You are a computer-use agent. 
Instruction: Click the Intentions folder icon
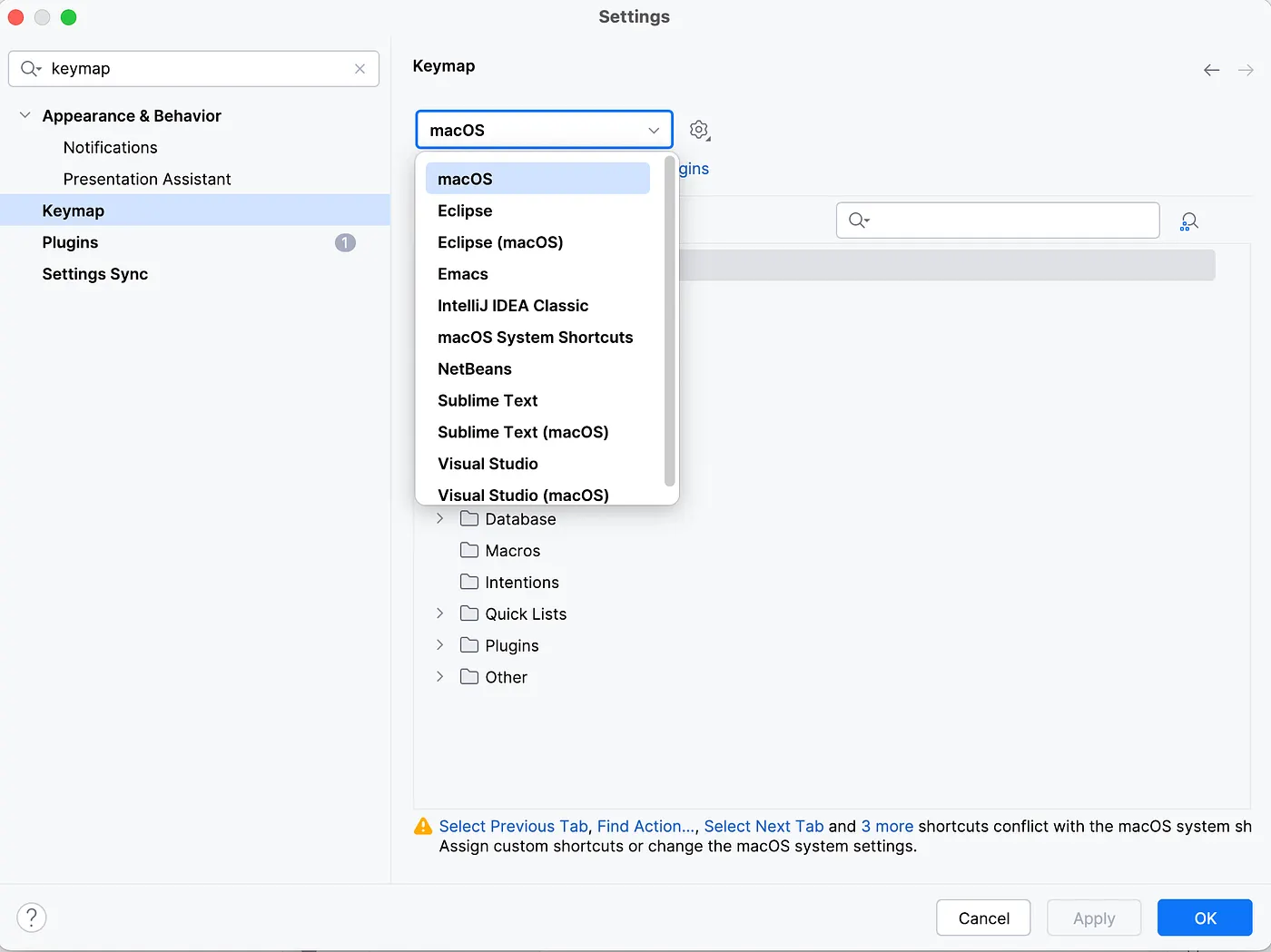468,582
